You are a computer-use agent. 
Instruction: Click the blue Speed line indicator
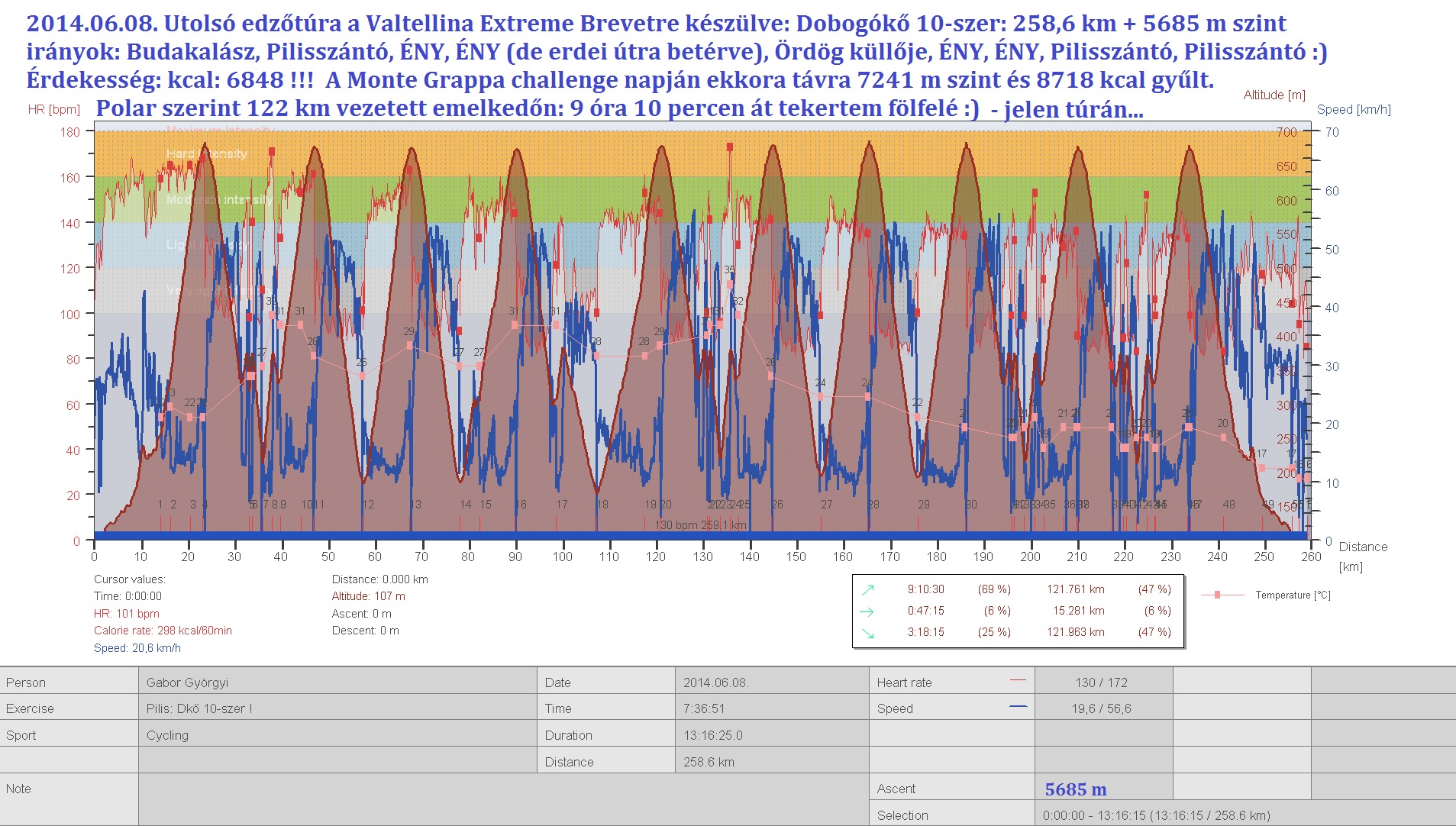click(1017, 707)
